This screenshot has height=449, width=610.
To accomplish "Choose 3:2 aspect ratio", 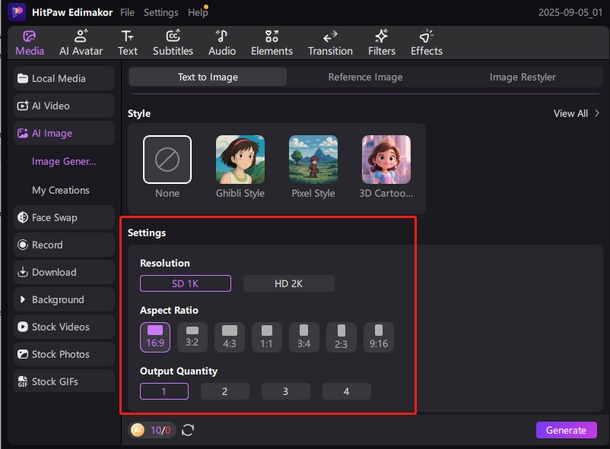I will click(192, 337).
